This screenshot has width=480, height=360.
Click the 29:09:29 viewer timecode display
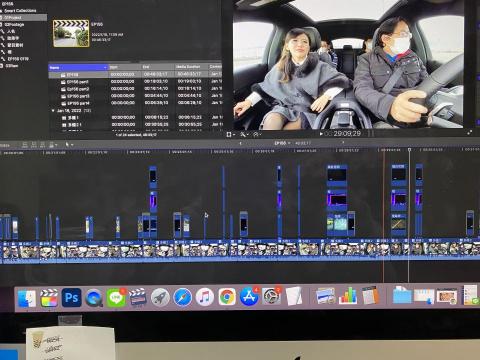(x=347, y=134)
